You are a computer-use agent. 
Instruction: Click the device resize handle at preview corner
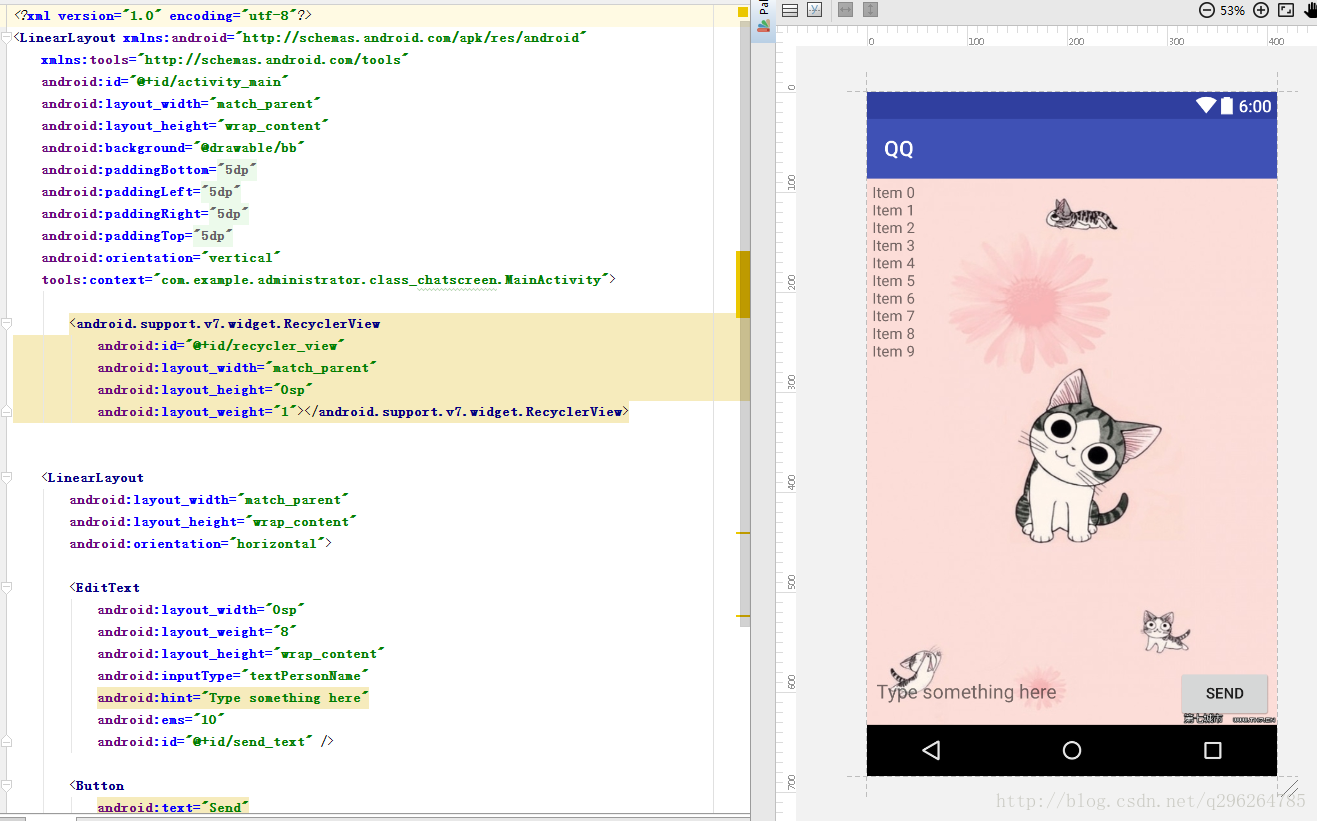1288,787
